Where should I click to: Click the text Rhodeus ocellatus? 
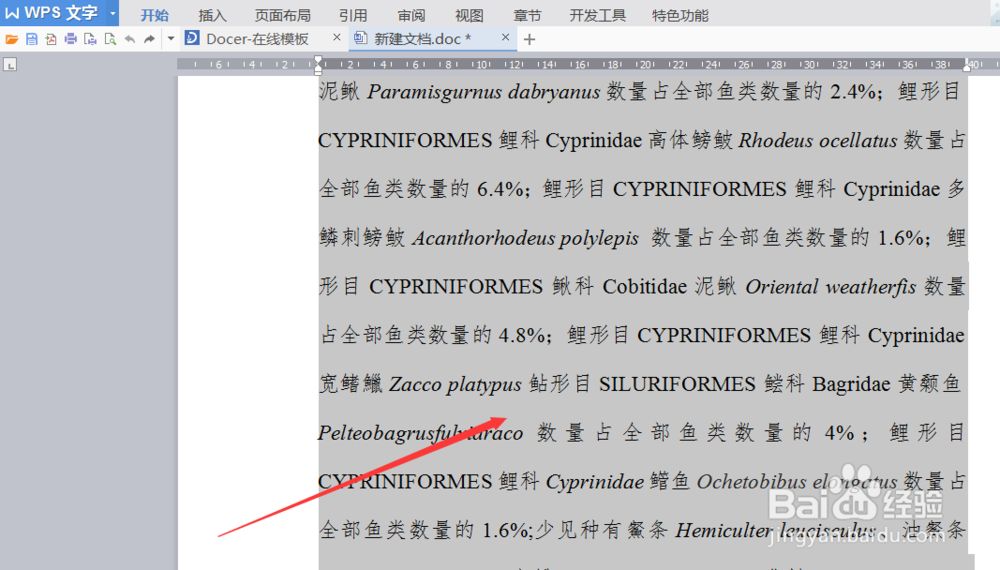[818, 140]
